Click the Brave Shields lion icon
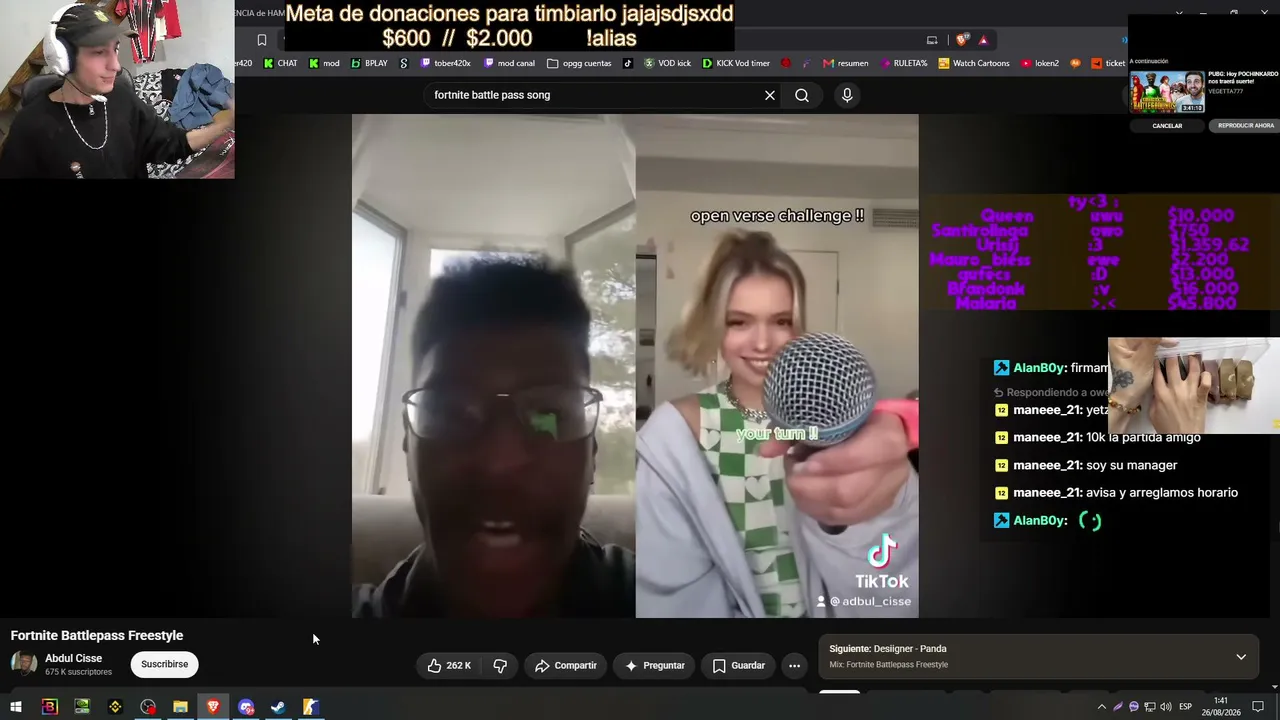The height and width of the screenshot is (720, 1280). [x=962, y=40]
